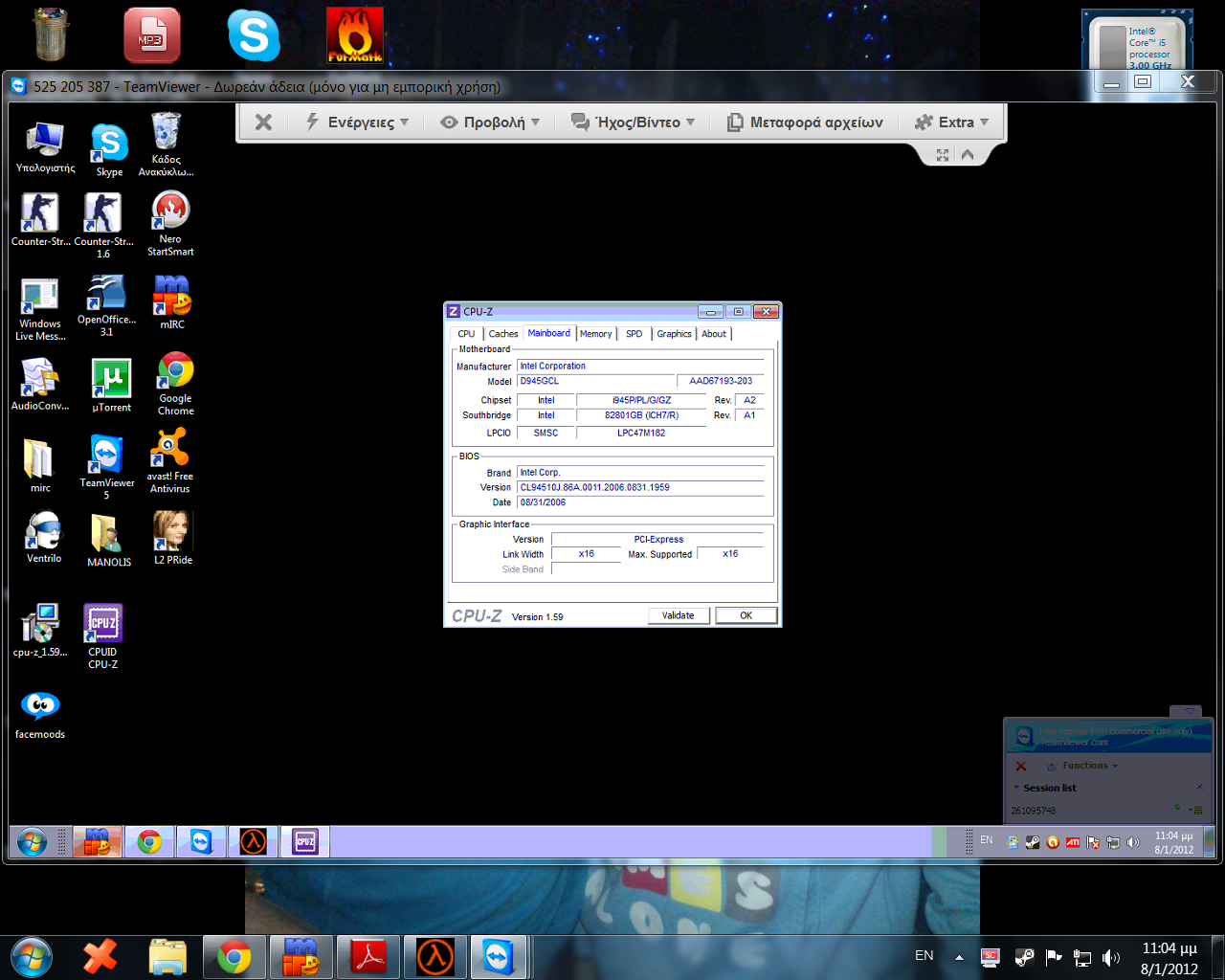
Task: Launch Nero StartSmart shortcut
Action: pyautogui.click(x=170, y=224)
